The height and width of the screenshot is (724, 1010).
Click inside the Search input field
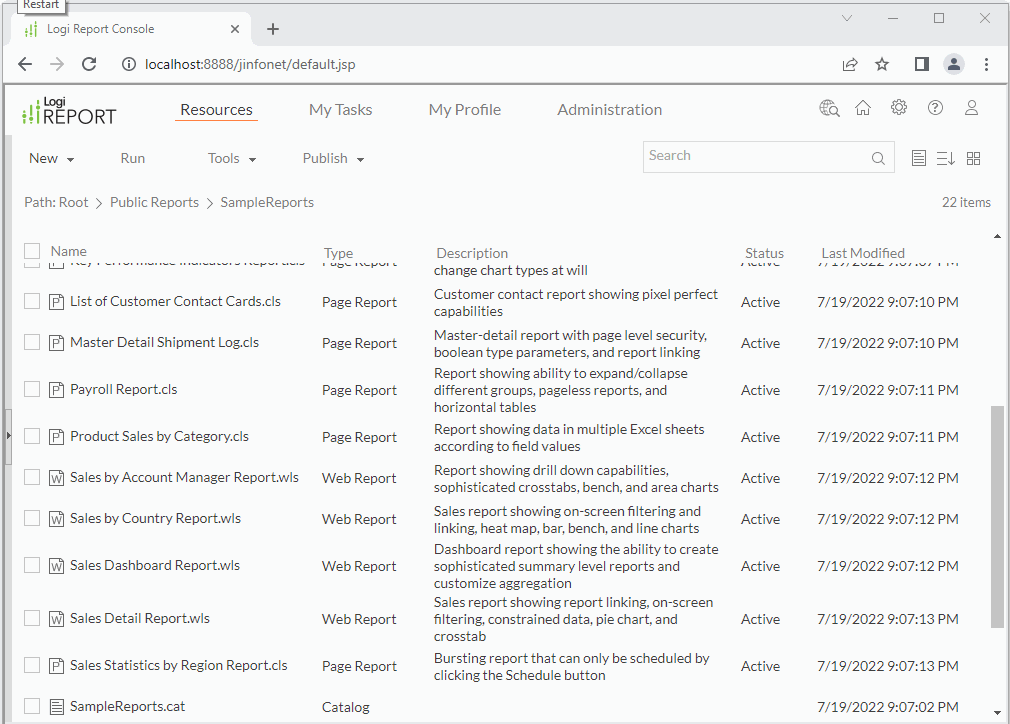(755, 156)
